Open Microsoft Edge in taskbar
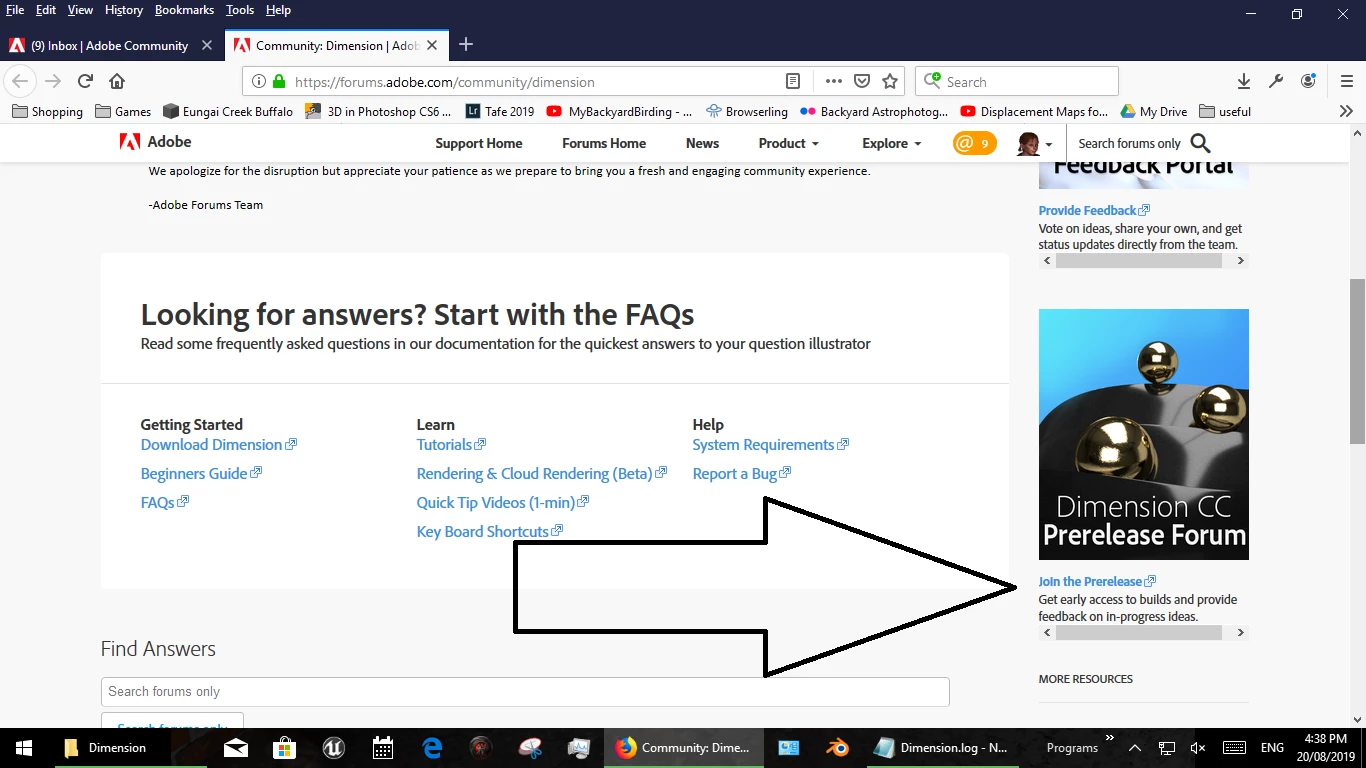This screenshot has height=768, width=1366. tap(432, 748)
